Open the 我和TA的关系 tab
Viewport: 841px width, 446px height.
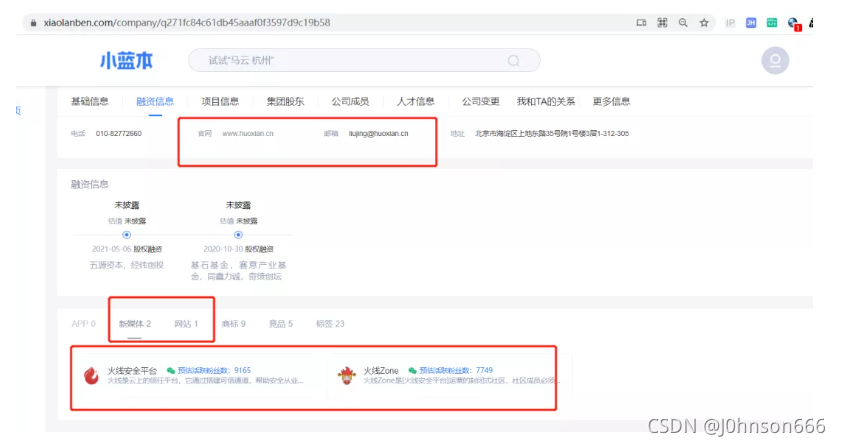point(546,101)
